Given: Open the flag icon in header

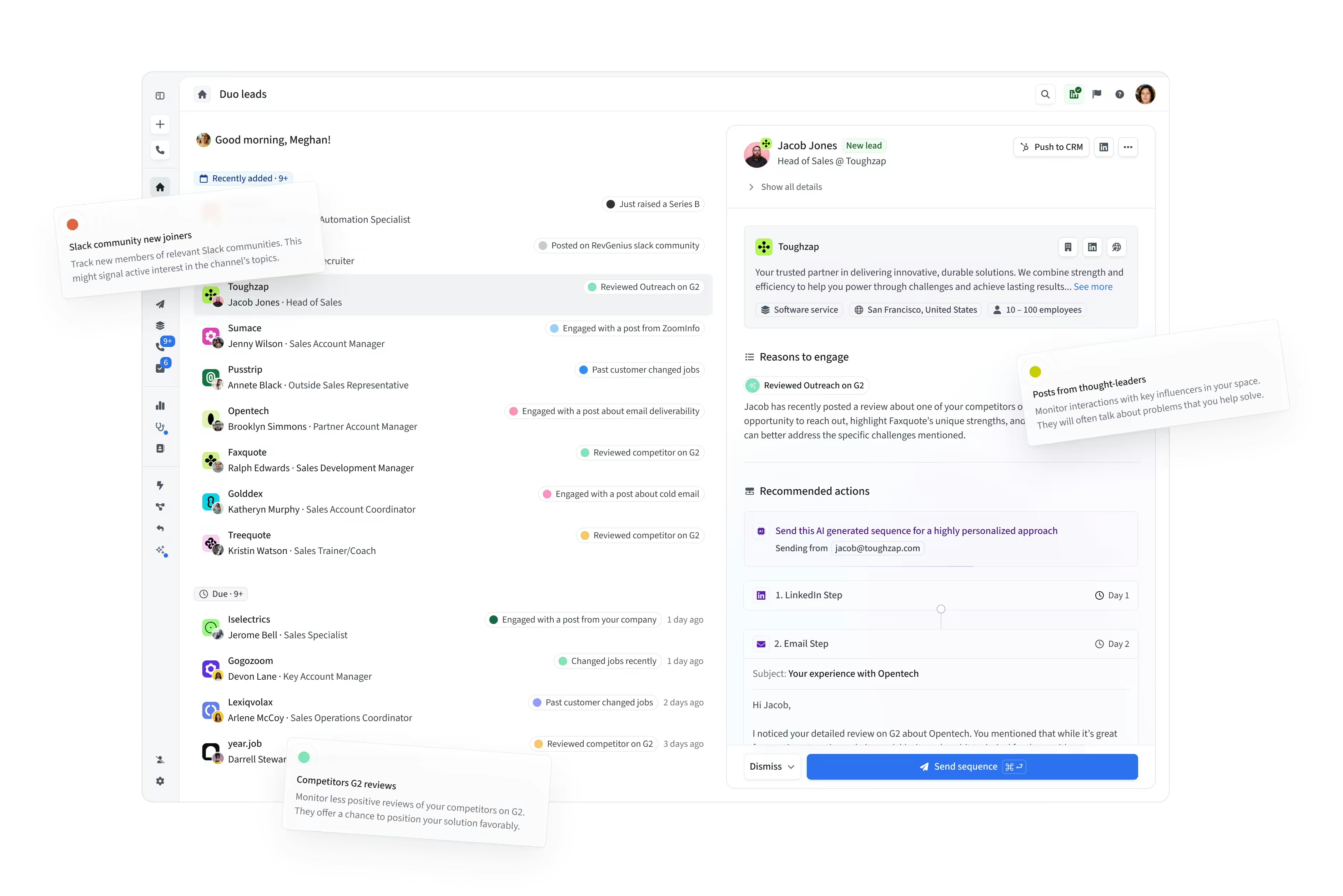Looking at the screenshot, I should pyautogui.click(x=1096, y=94).
